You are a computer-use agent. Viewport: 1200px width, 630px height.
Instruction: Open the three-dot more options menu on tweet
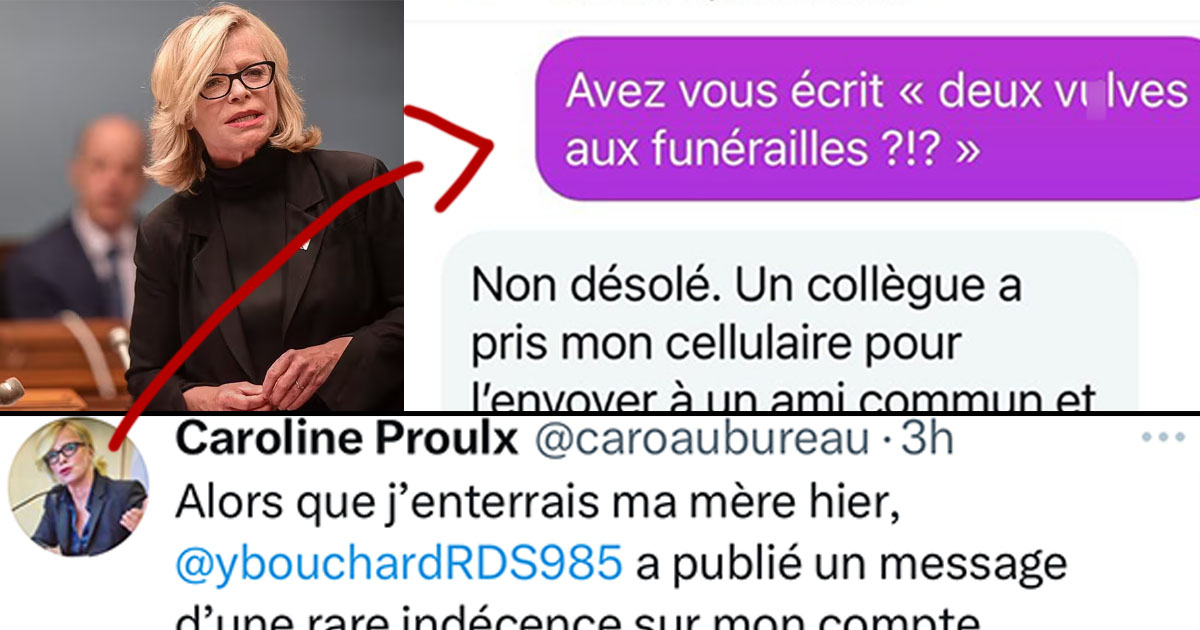(x=1162, y=438)
